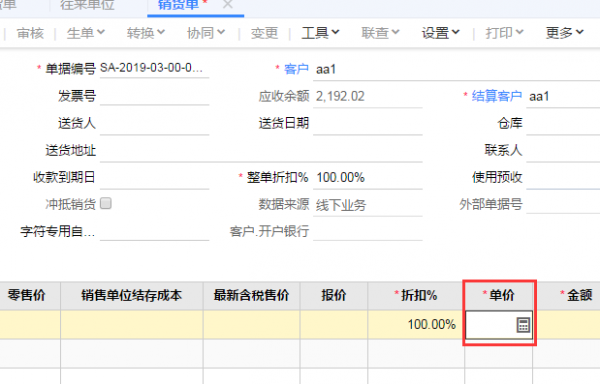600x384 pixels.
Task: Click the 外部单据号 input field
Action: click(563, 204)
